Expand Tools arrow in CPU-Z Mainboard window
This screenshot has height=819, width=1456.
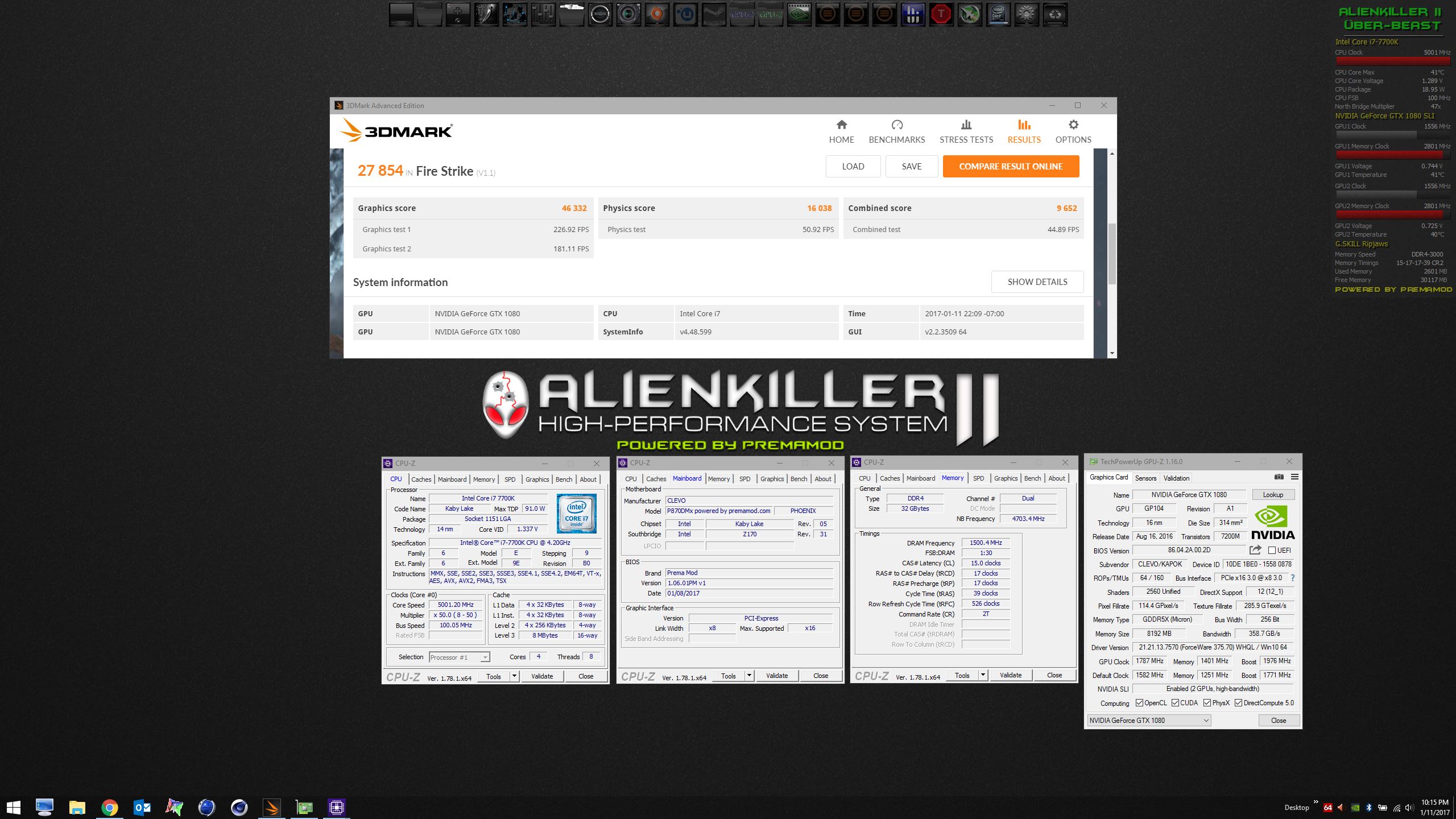click(749, 676)
